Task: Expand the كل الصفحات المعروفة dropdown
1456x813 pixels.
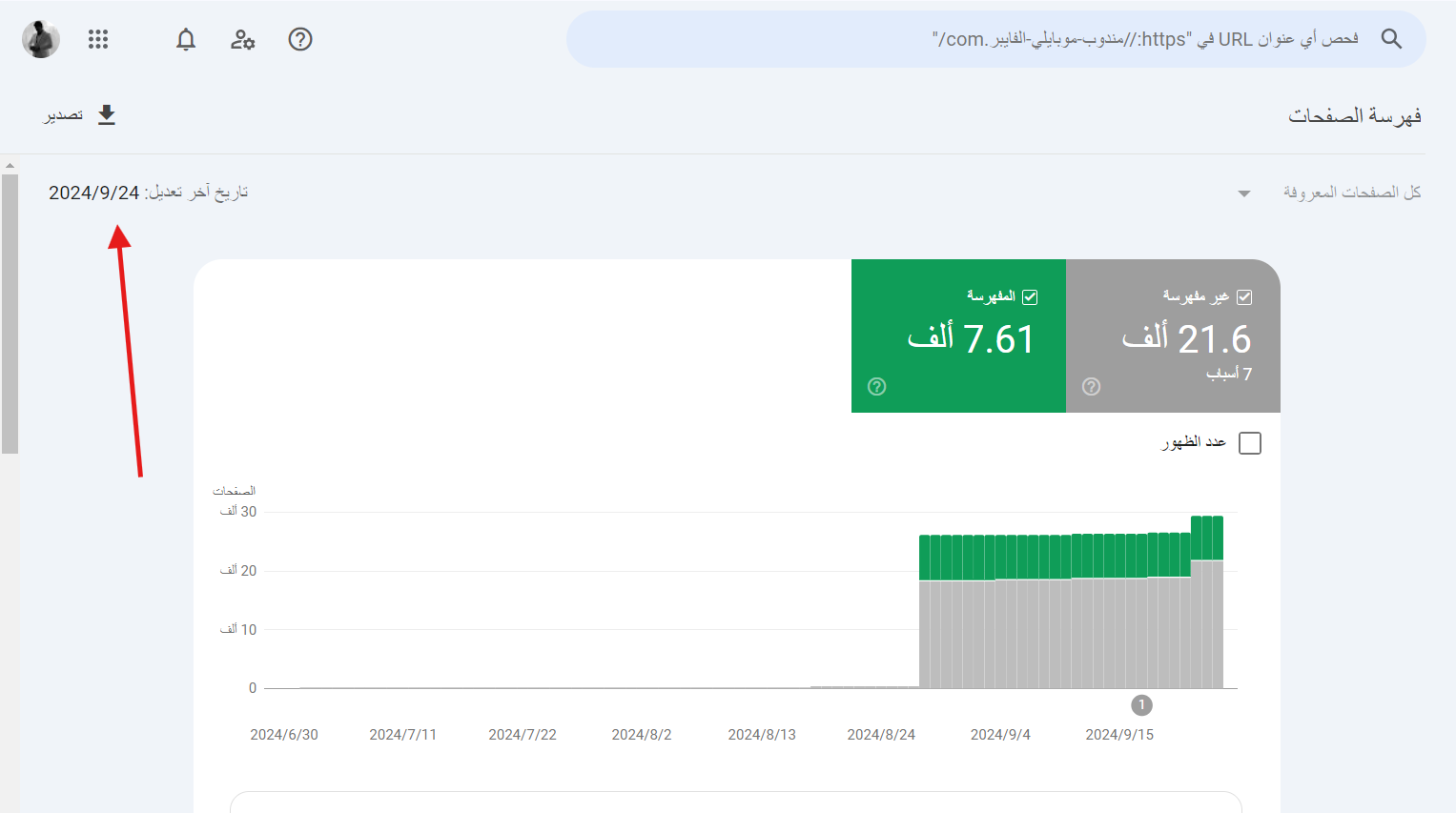Action: (x=1243, y=193)
